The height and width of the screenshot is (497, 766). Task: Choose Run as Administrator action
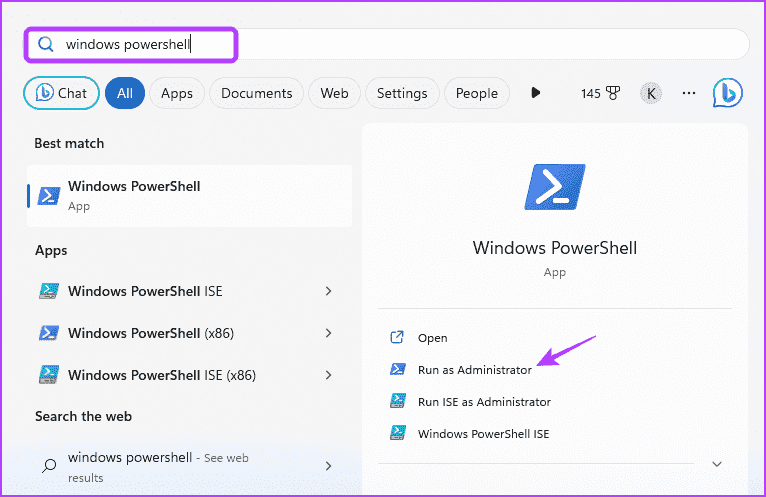[475, 370]
